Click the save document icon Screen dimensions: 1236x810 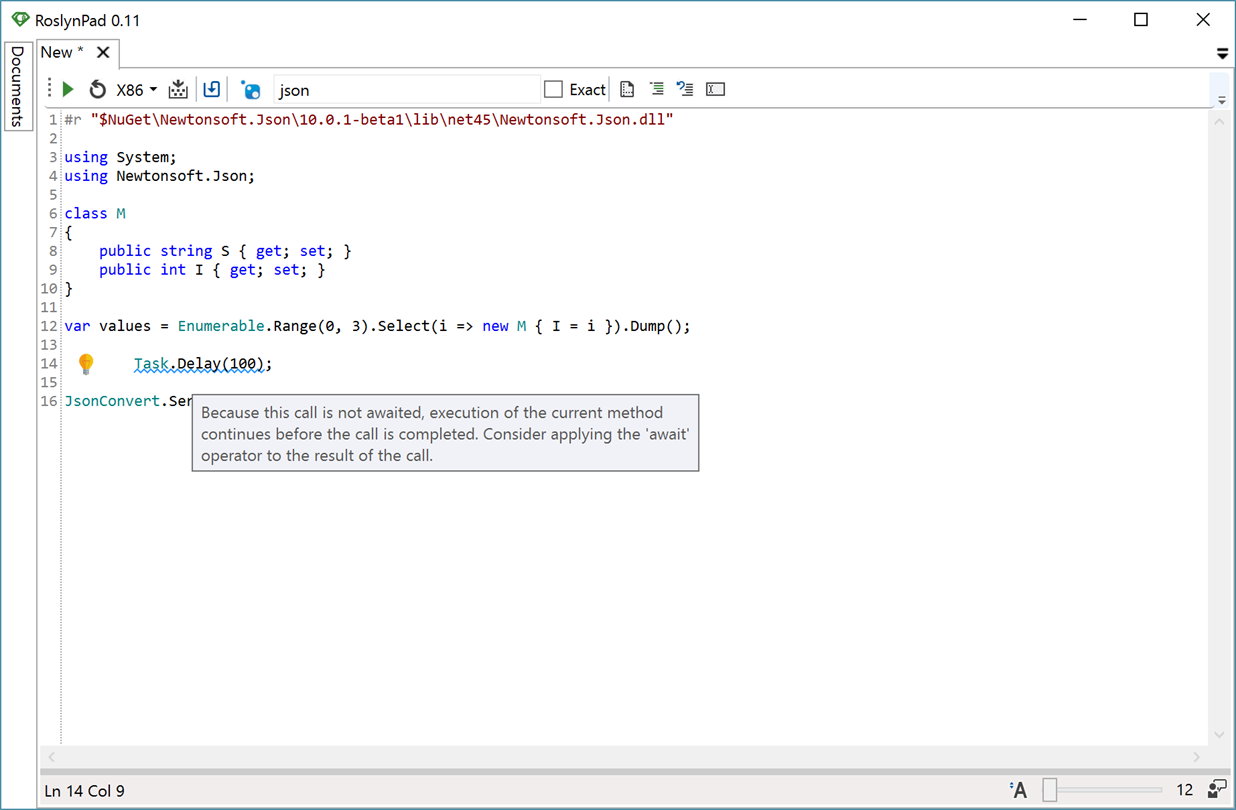pyautogui.click(x=212, y=89)
